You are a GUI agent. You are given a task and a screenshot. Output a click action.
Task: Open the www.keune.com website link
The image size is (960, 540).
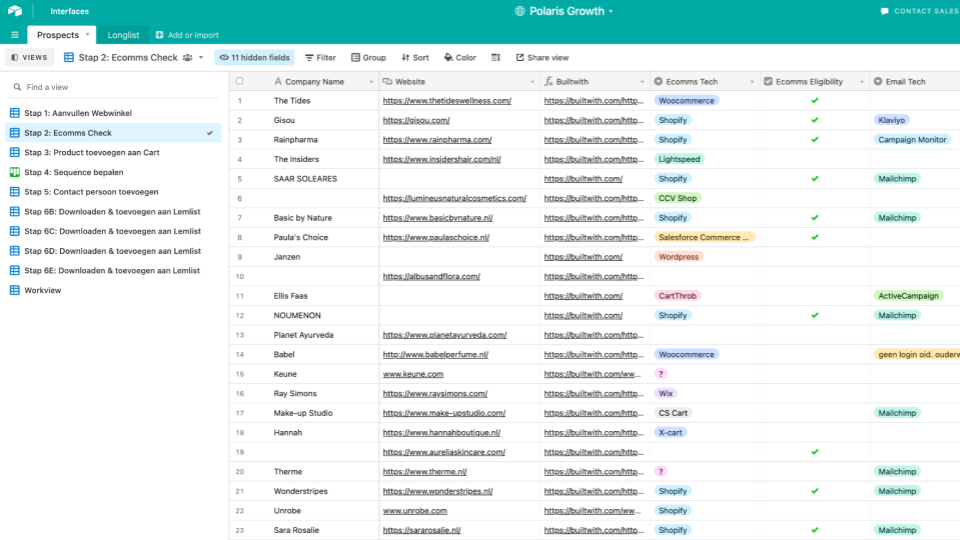click(x=413, y=374)
